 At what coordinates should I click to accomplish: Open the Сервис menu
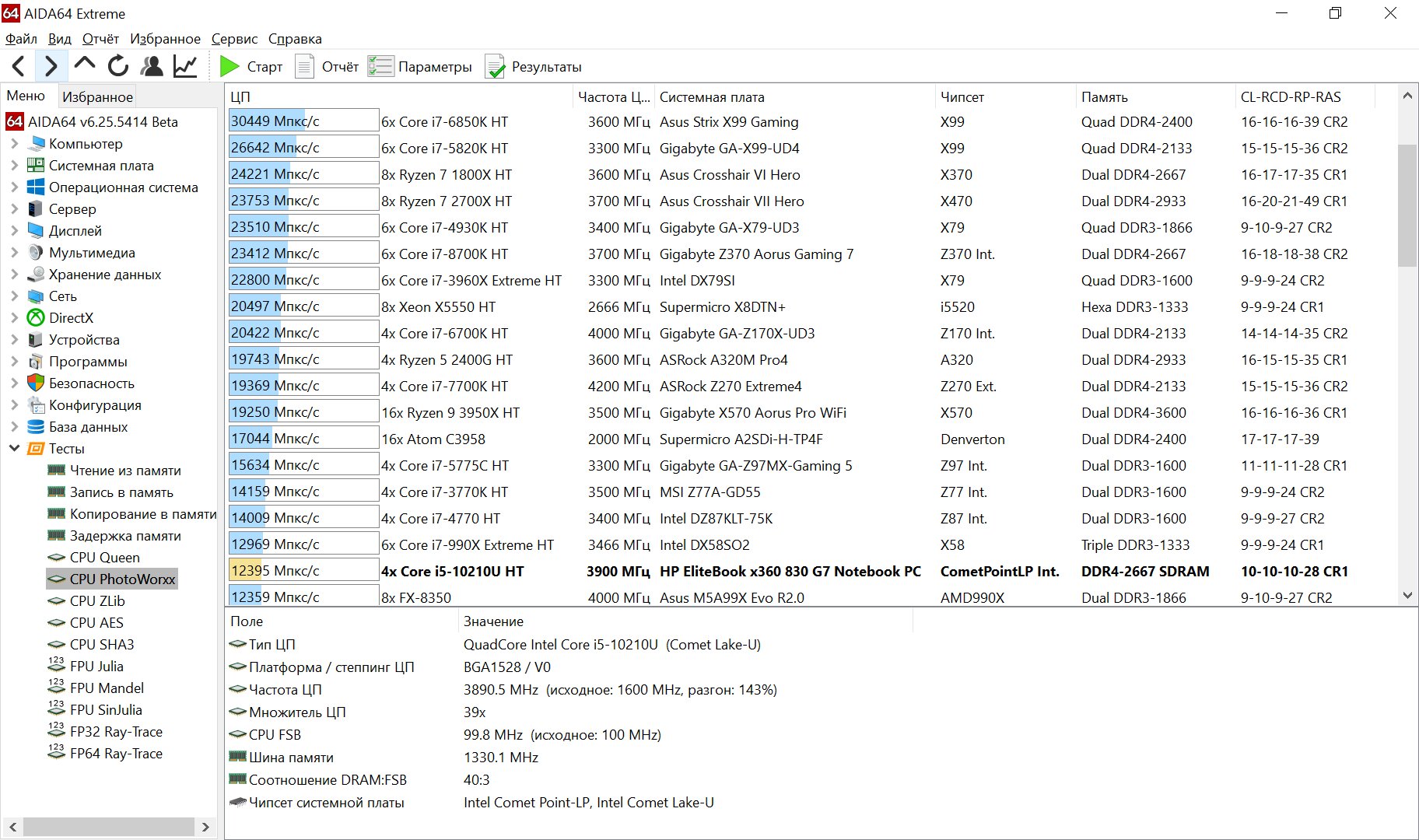point(234,39)
